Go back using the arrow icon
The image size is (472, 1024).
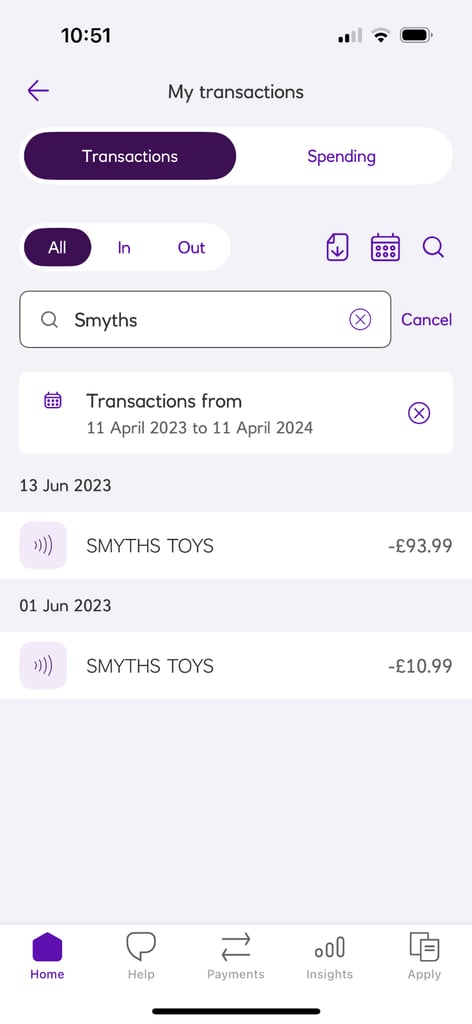(x=39, y=91)
